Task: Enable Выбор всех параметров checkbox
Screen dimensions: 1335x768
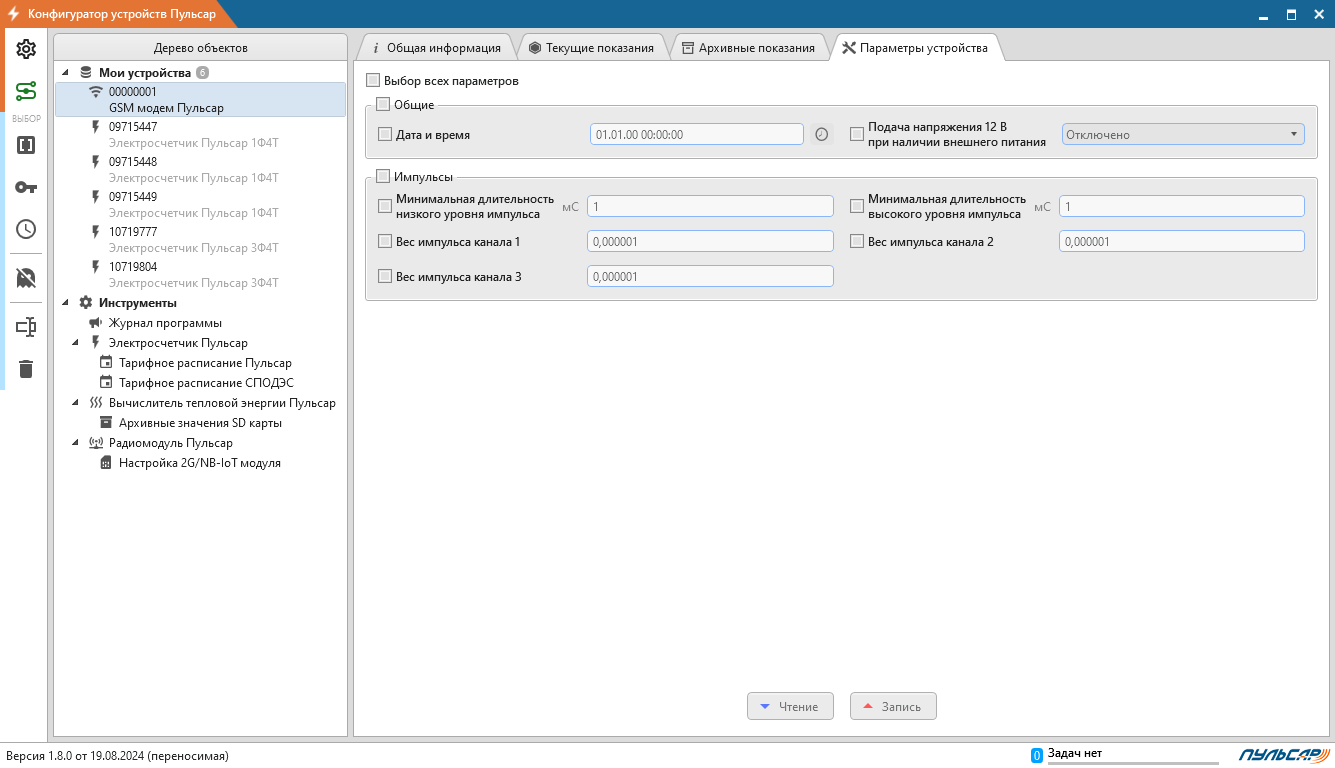Action: click(x=374, y=81)
